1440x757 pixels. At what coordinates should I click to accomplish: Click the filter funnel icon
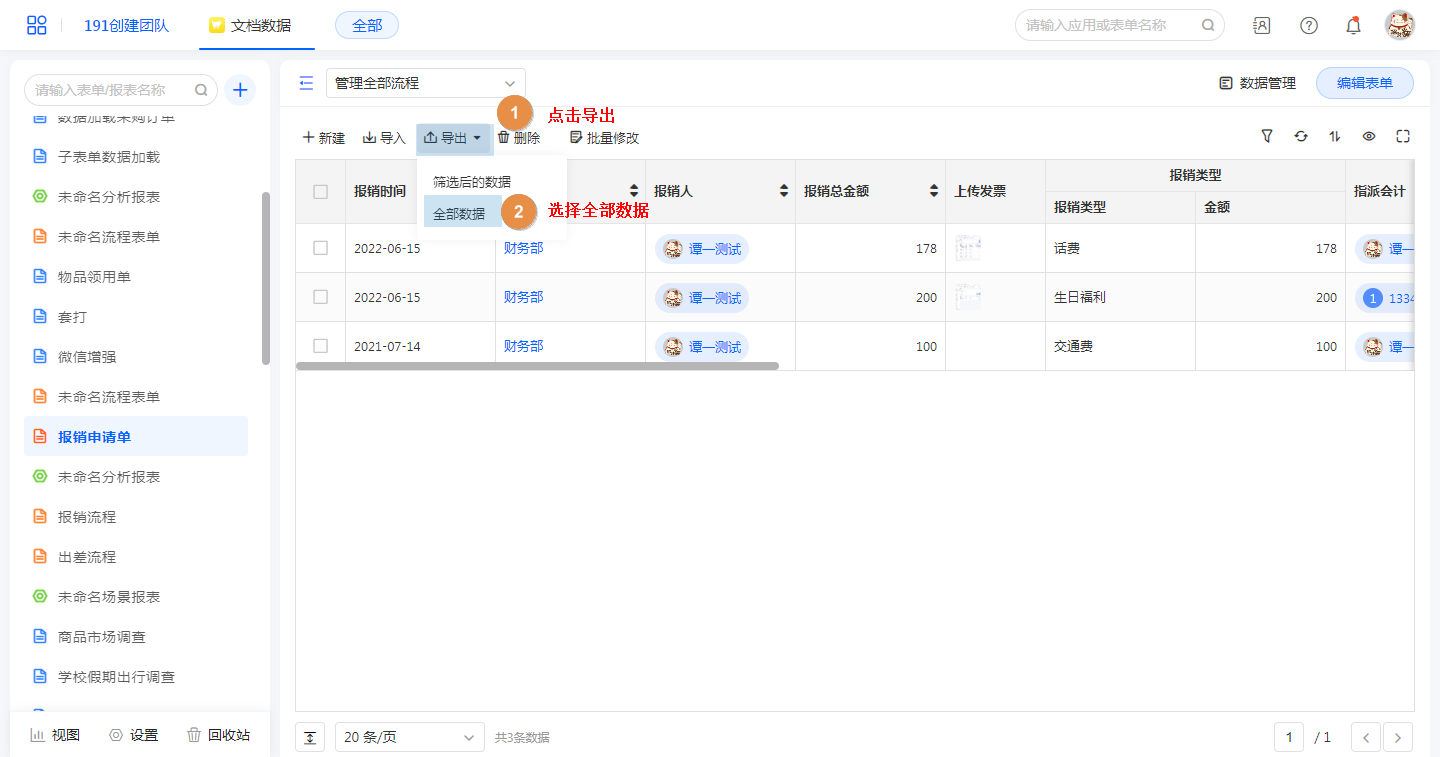1267,136
